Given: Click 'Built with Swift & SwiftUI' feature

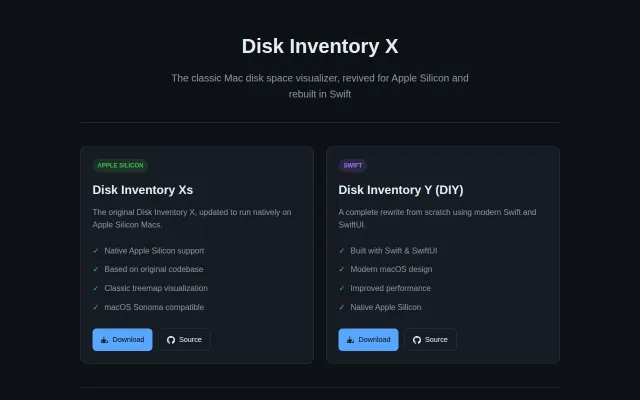Looking at the screenshot, I should (x=394, y=251).
